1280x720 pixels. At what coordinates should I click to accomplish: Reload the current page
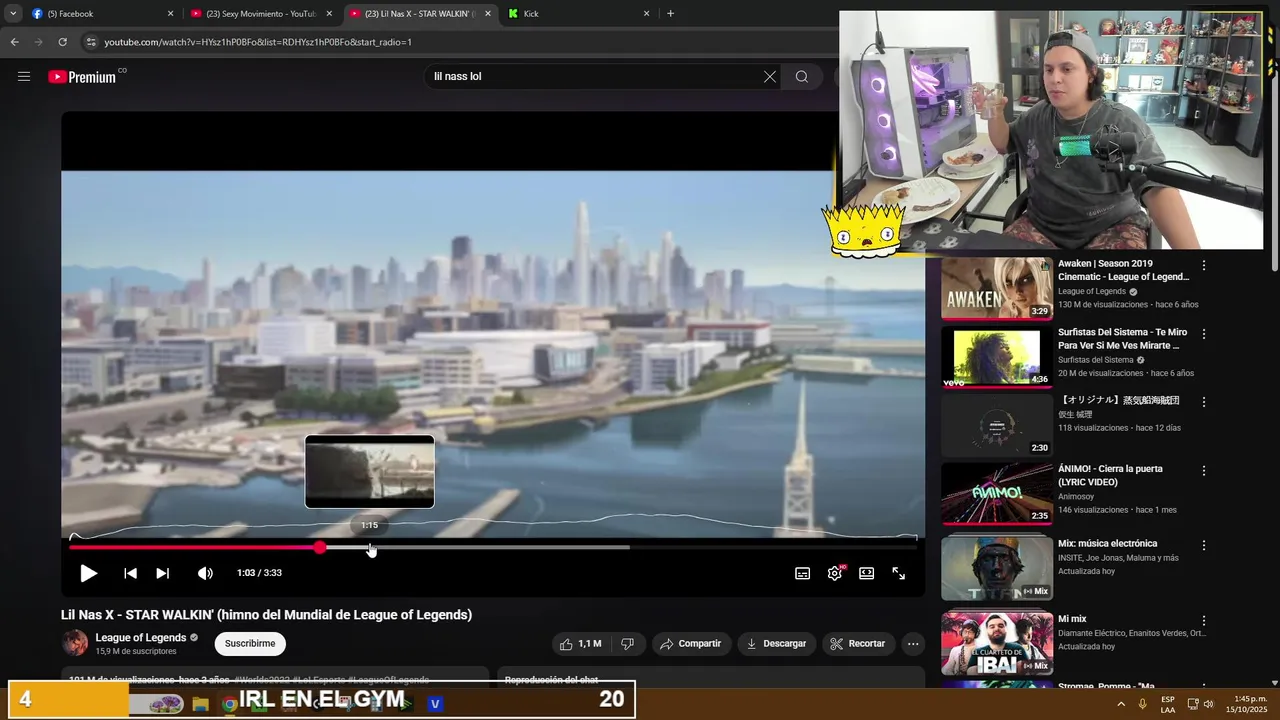coord(62,42)
